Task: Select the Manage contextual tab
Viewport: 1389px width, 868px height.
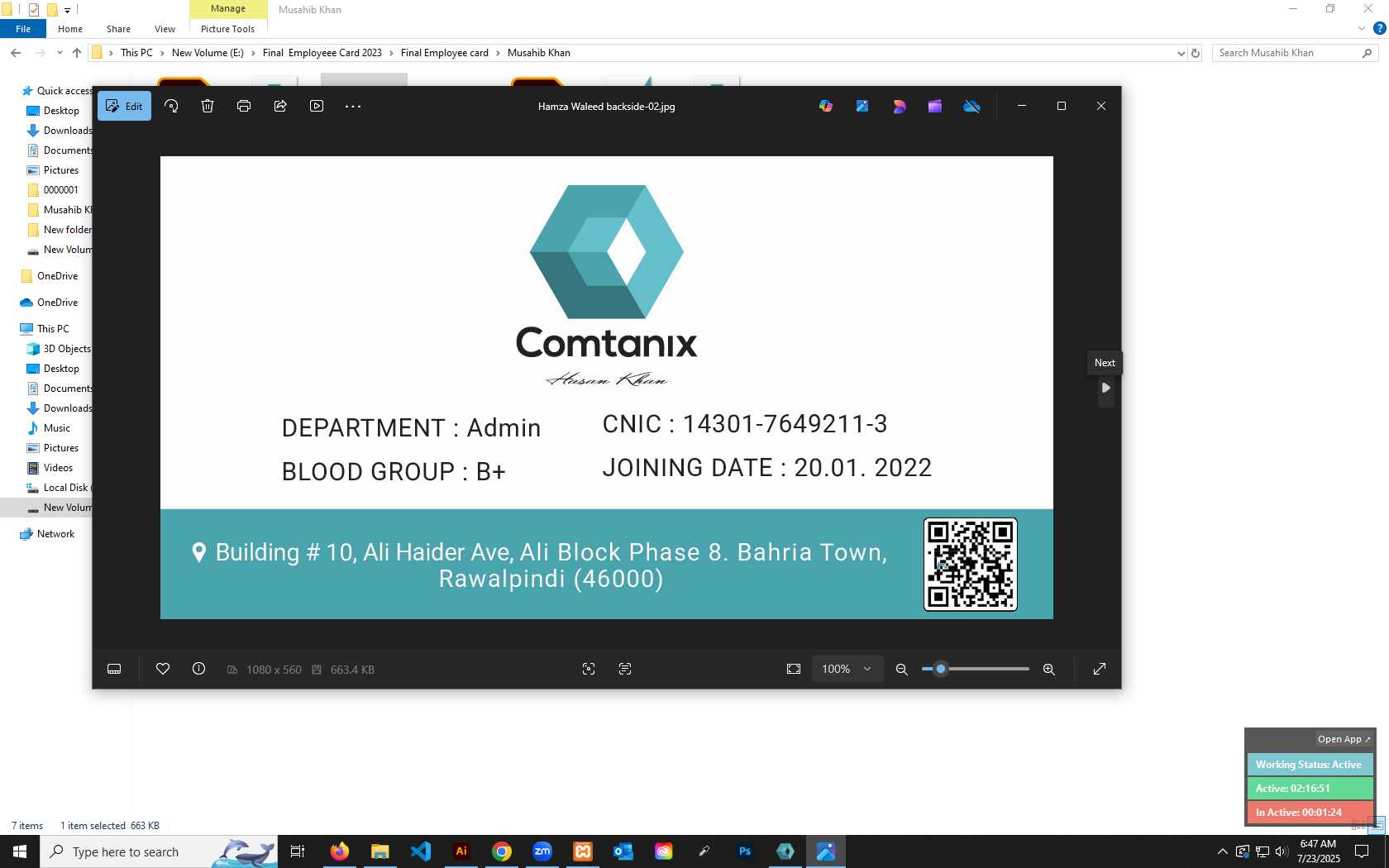Action: (x=228, y=9)
